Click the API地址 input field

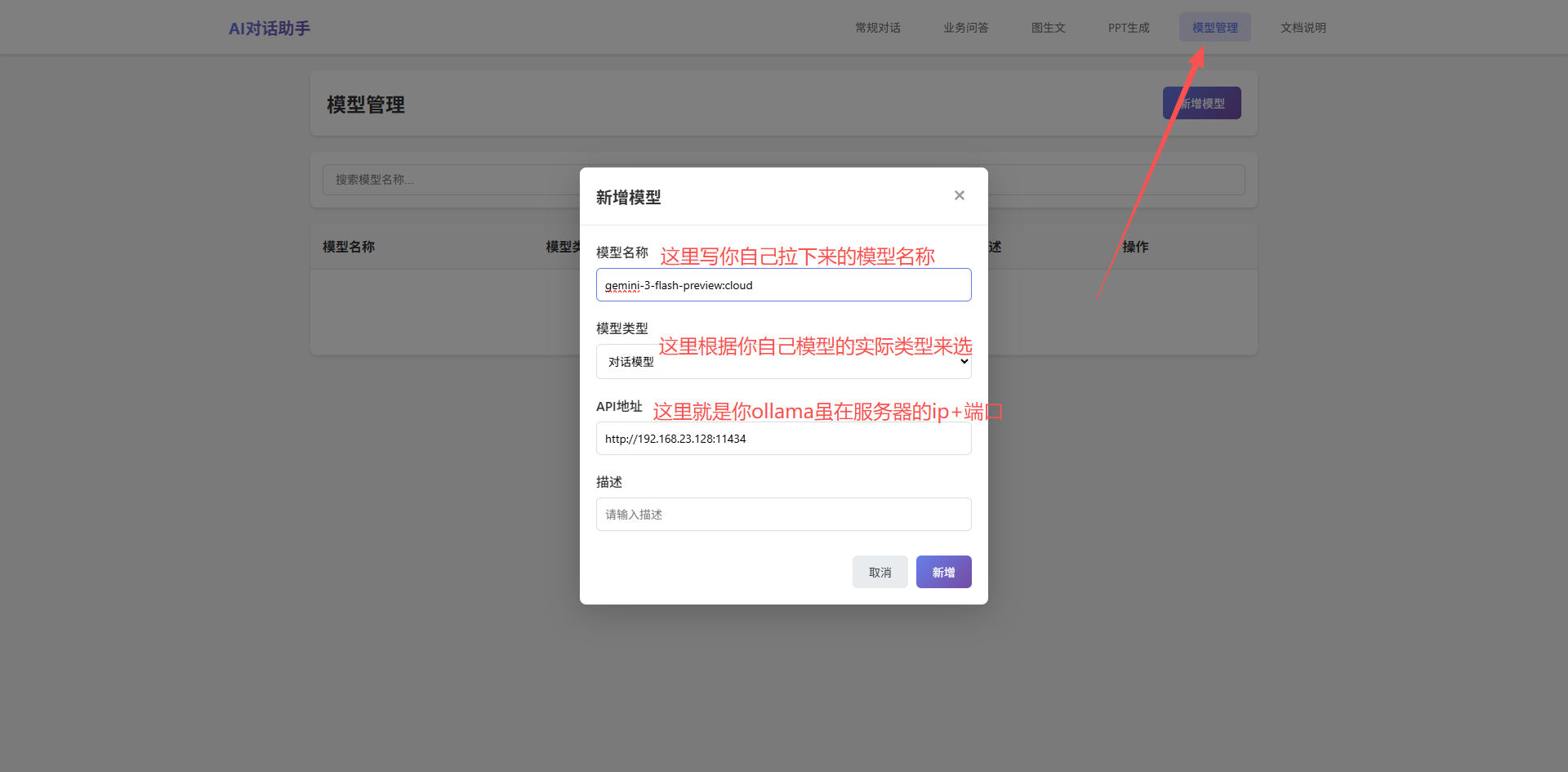[x=784, y=439]
